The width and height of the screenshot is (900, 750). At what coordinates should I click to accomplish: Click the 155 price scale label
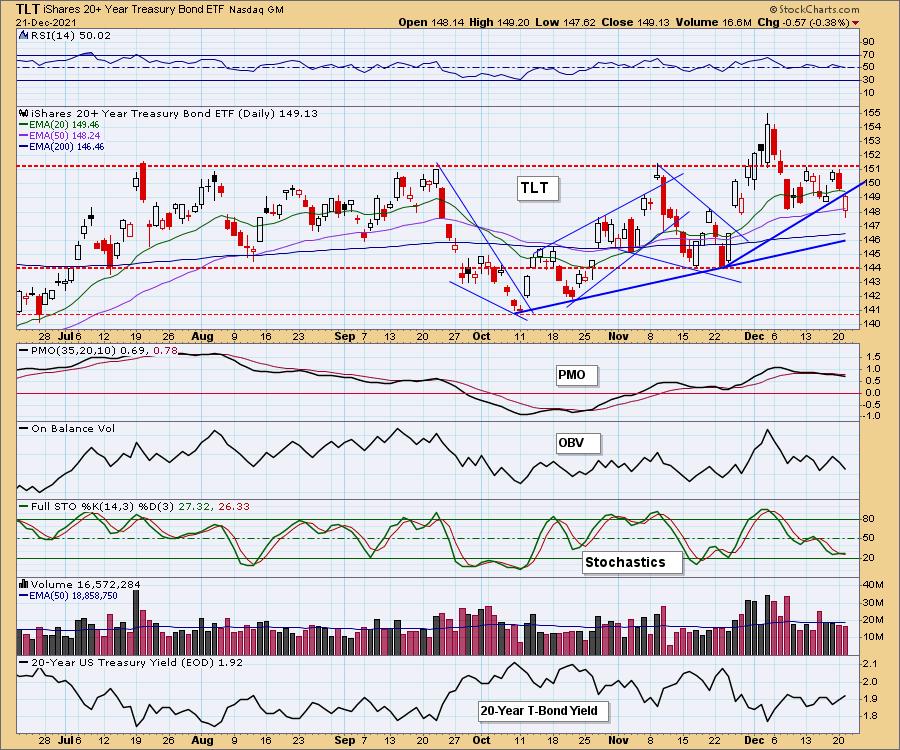[x=871, y=112]
